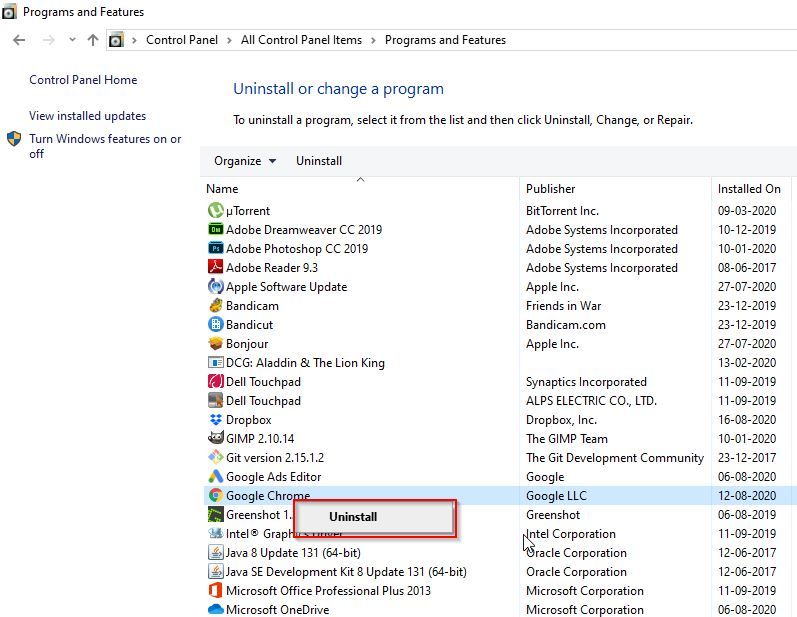This screenshot has width=797, height=617.
Task: Click the Bandicam program icon
Action: point(216,305)
